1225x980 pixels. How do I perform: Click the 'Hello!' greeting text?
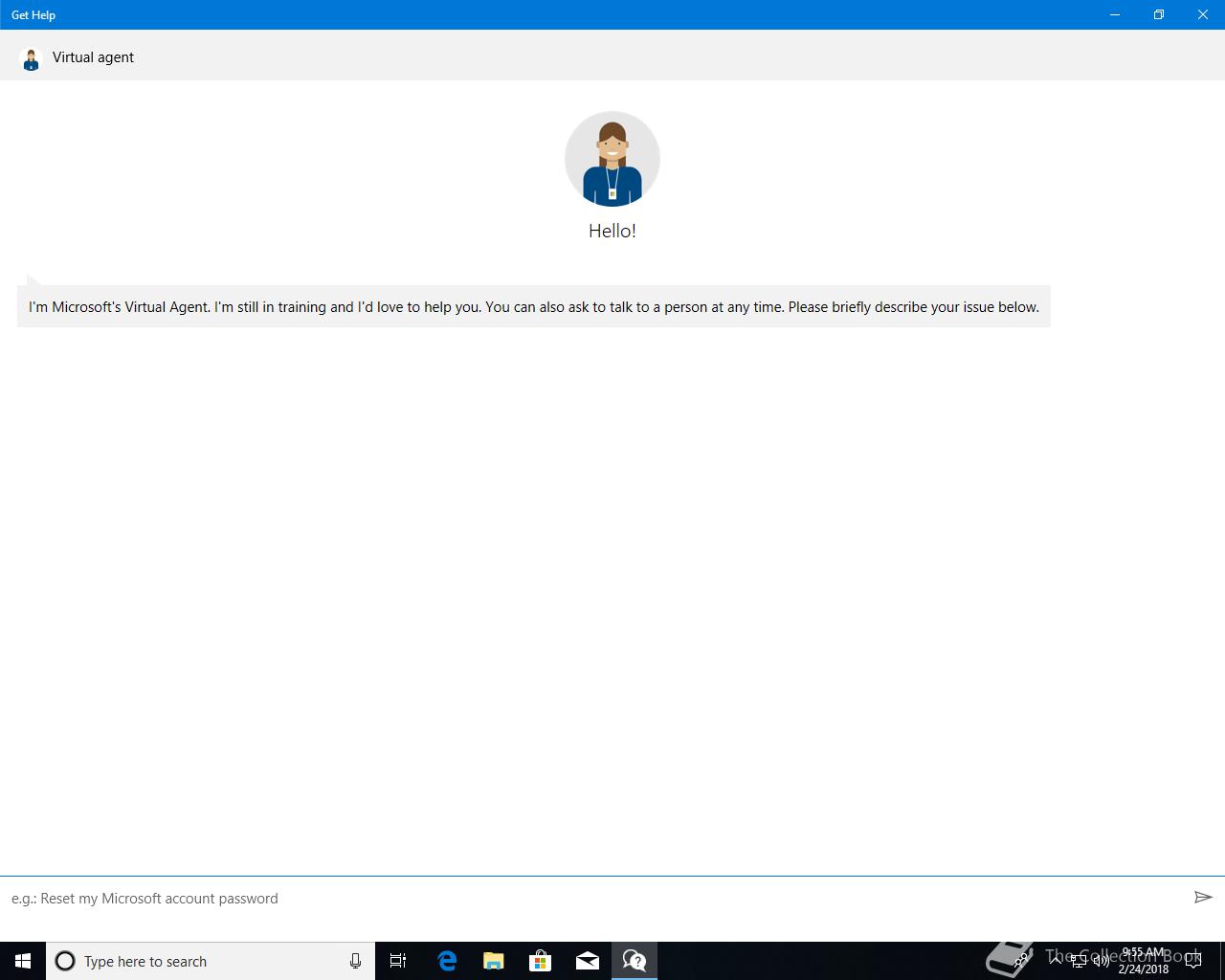(x=612, y=231)
